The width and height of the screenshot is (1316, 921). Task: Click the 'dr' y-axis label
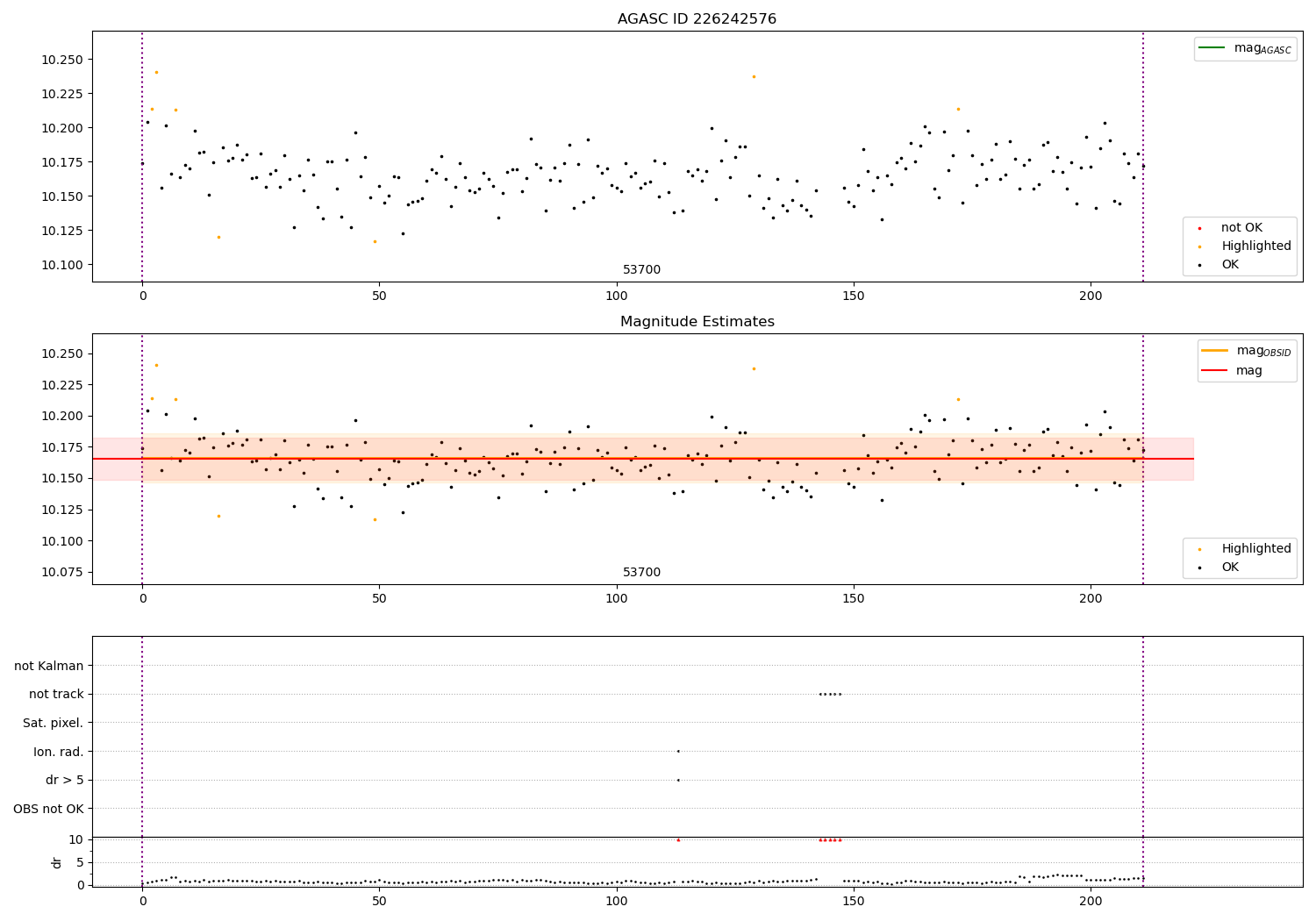click(x=57, y=862)
